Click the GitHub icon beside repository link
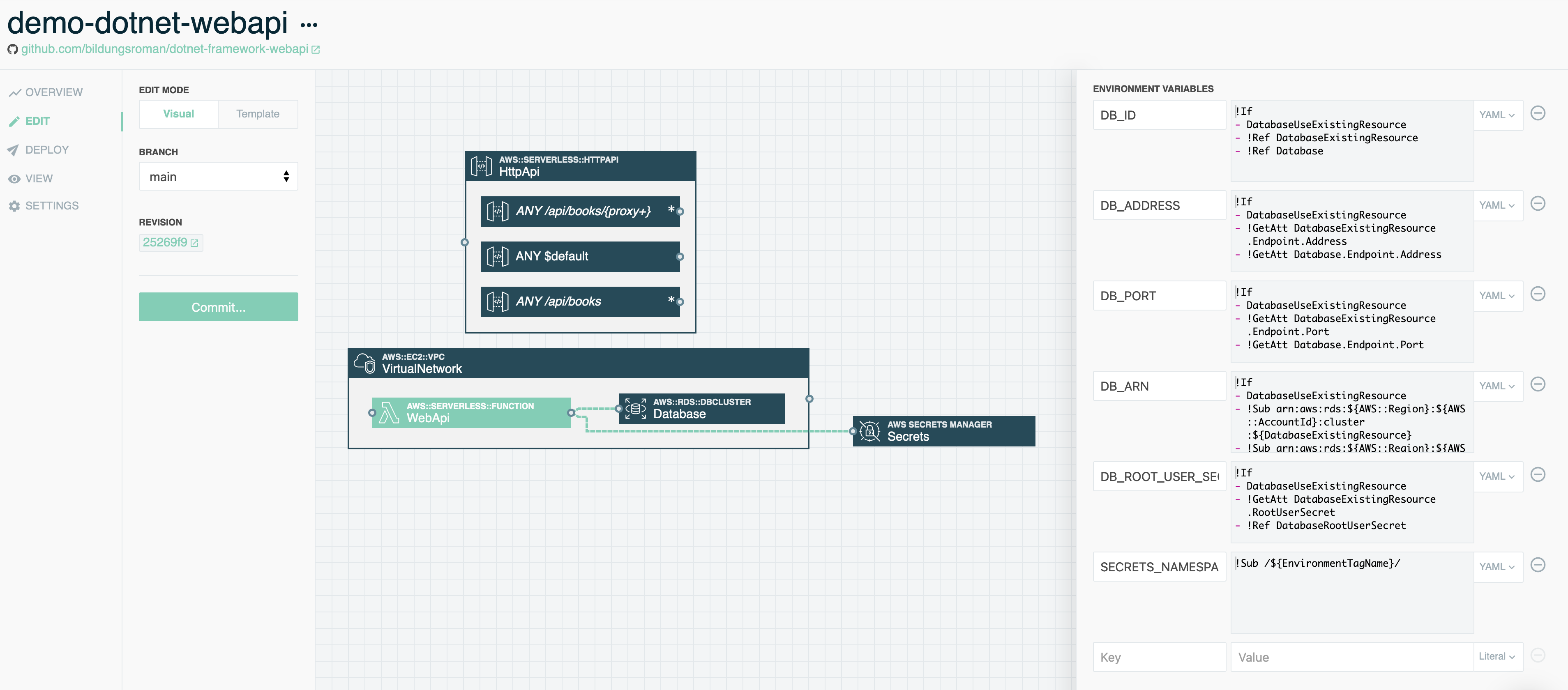 [12, 49]
